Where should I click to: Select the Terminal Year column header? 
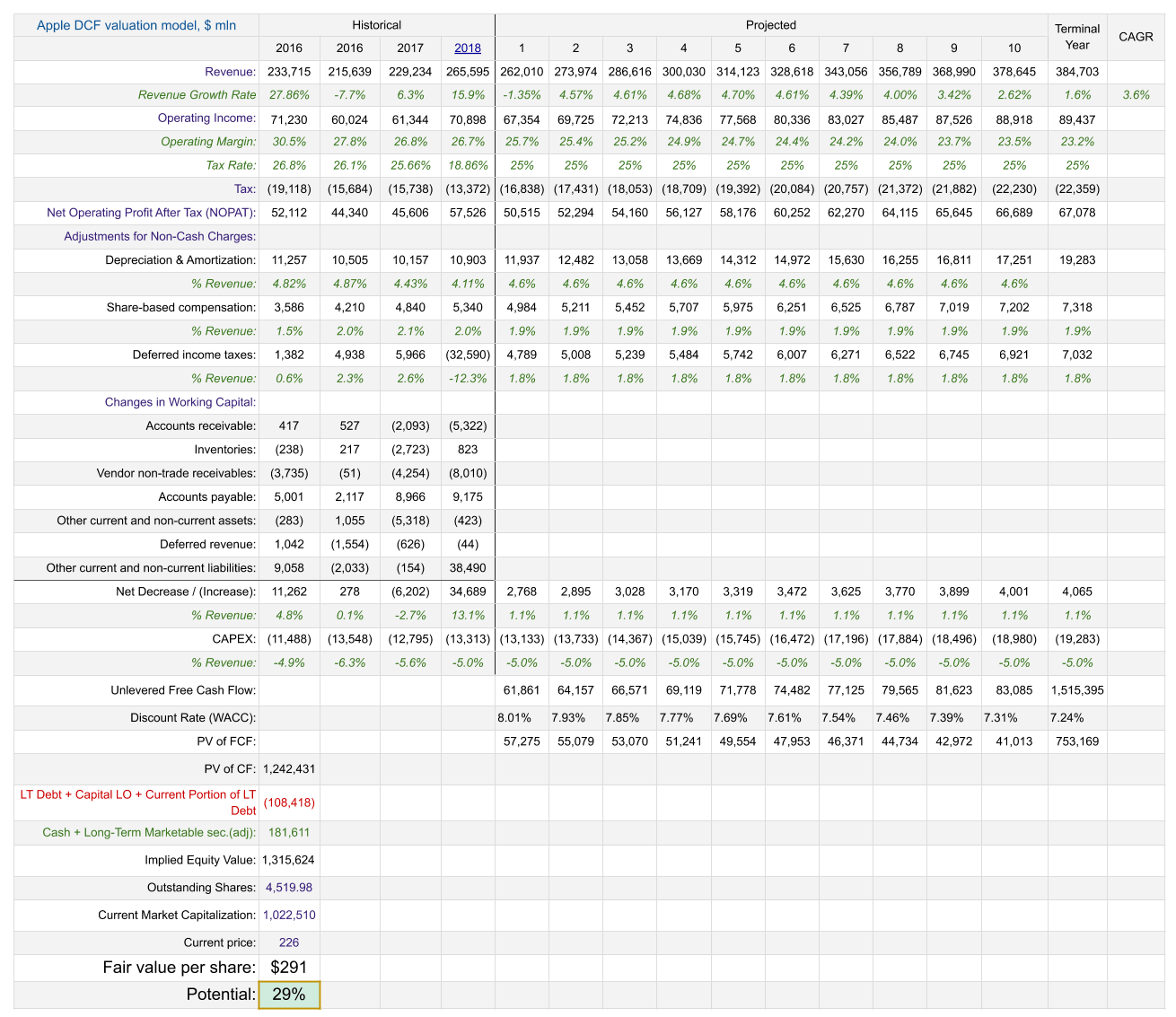(x=1077, y=37)
